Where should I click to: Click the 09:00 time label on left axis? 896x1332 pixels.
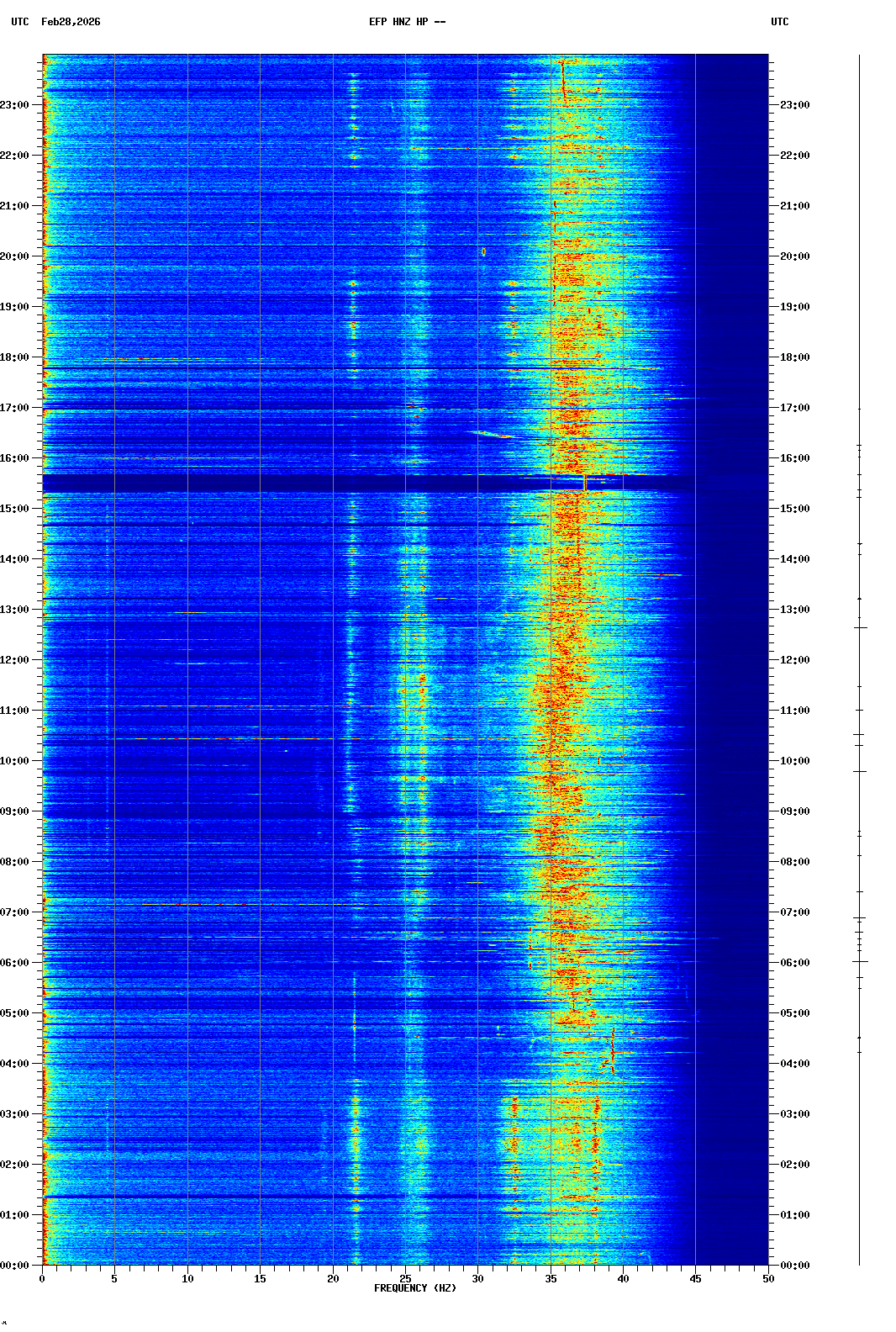tap(15, 811)
